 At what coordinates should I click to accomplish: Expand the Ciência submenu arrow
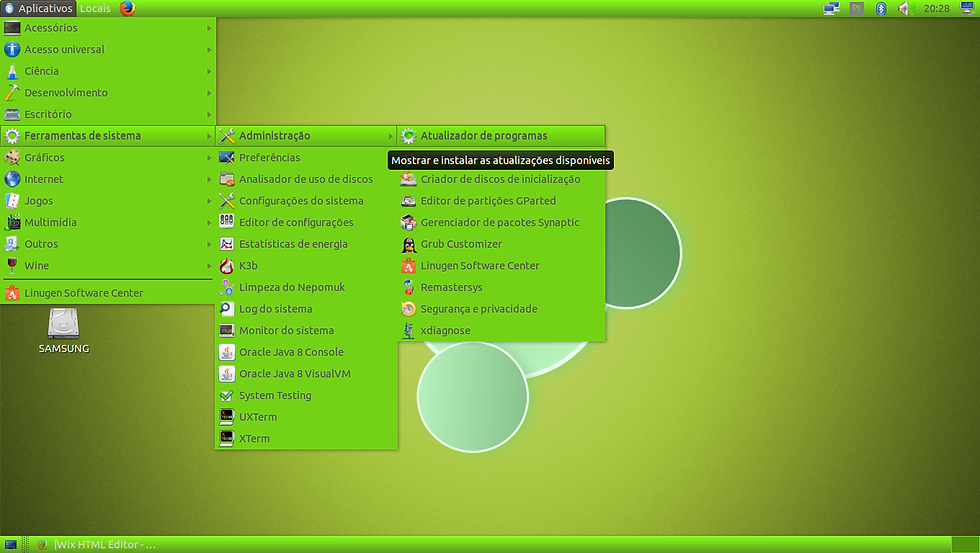coord(209,71)
